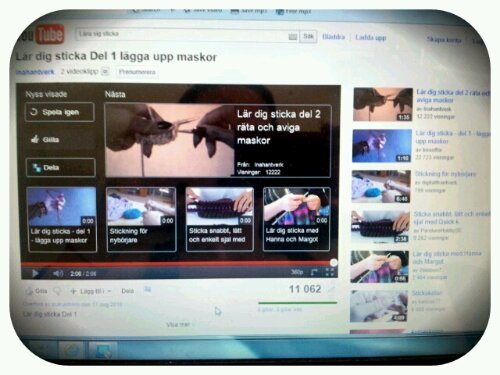500x375 pixels.
Task: Open Stickning för nybörjare end screen thumbnail
Action: 141,219
